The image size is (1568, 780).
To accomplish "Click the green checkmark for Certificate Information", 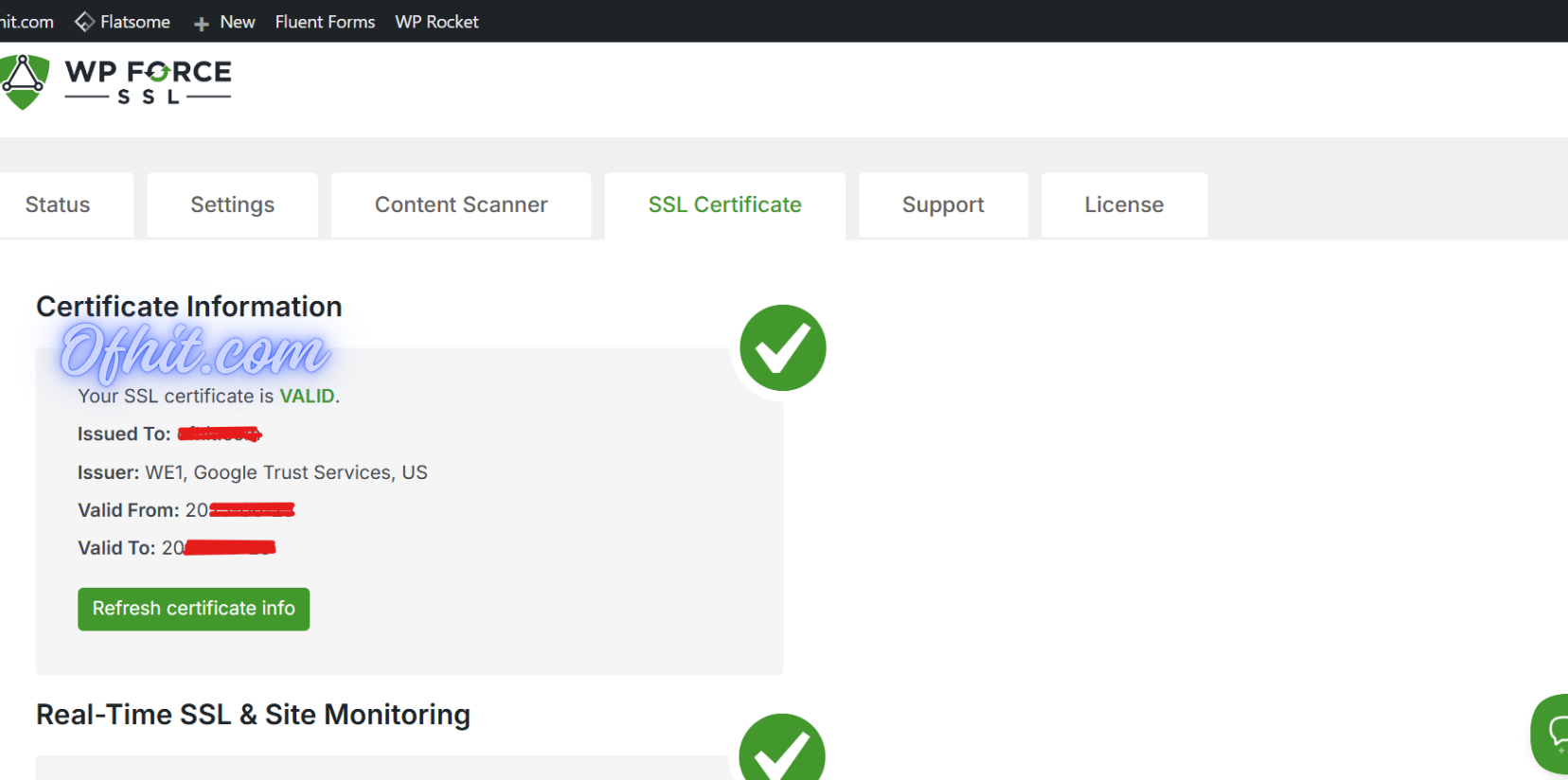I will coord(782,347).
